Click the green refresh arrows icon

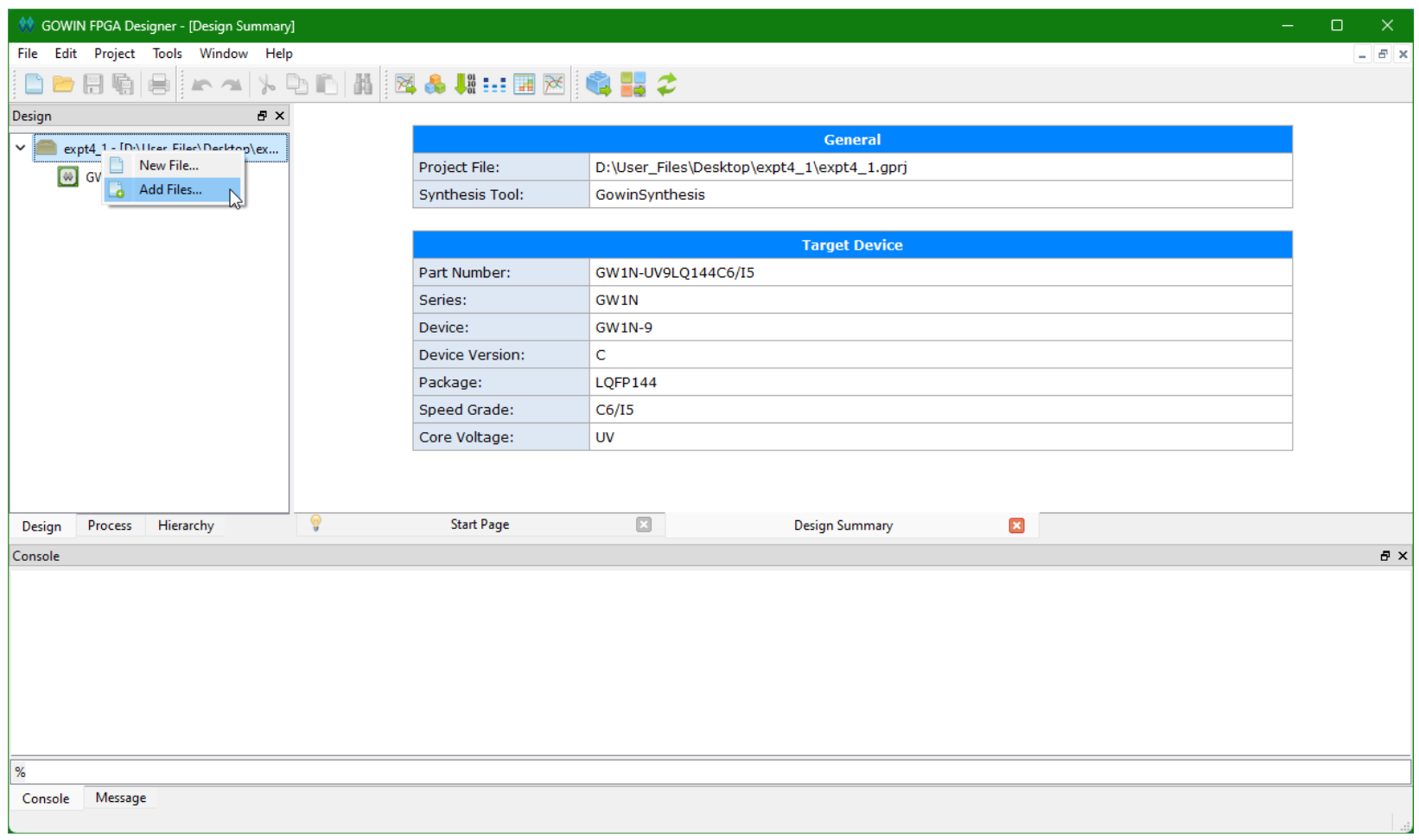pyautogui.click(x=667, y=85)
